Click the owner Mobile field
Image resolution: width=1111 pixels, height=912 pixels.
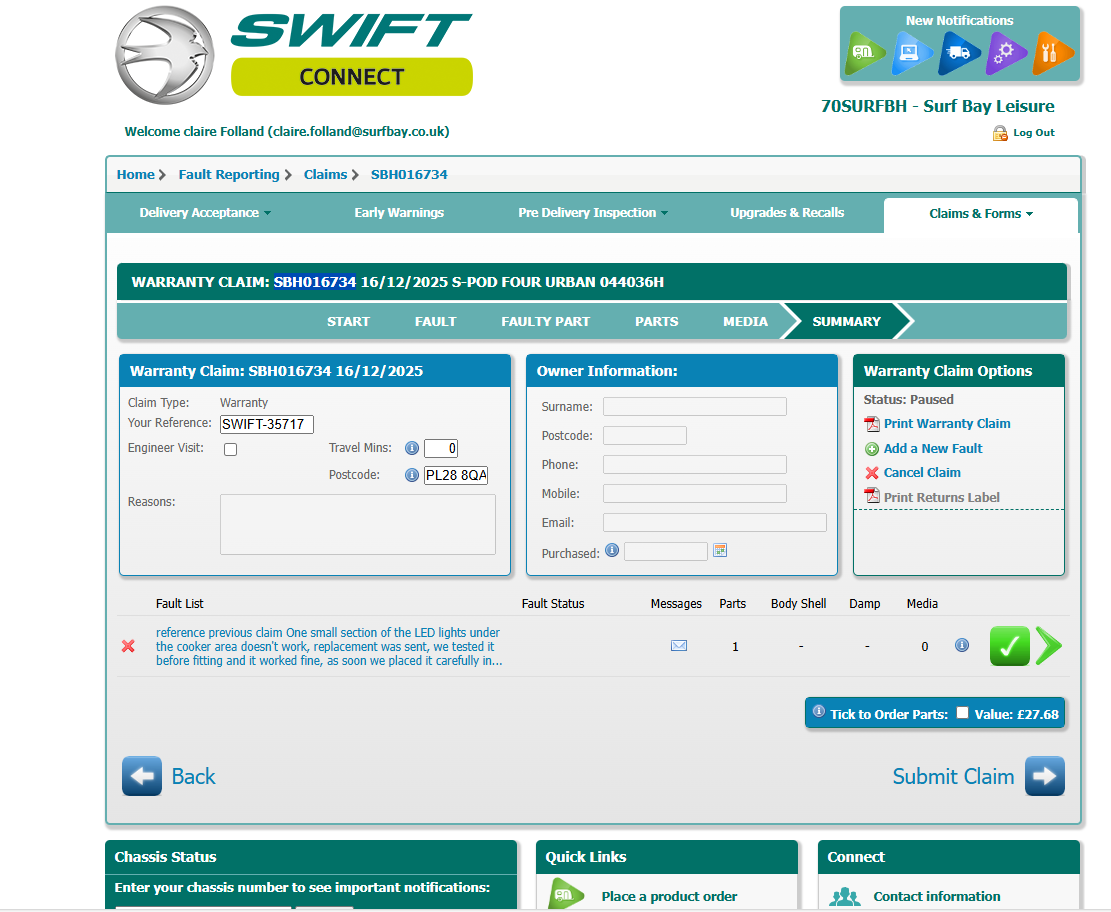[x=694, y=494]
